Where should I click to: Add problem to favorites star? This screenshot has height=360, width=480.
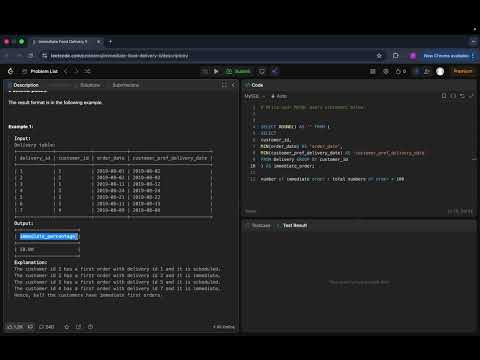click(67, 327)
